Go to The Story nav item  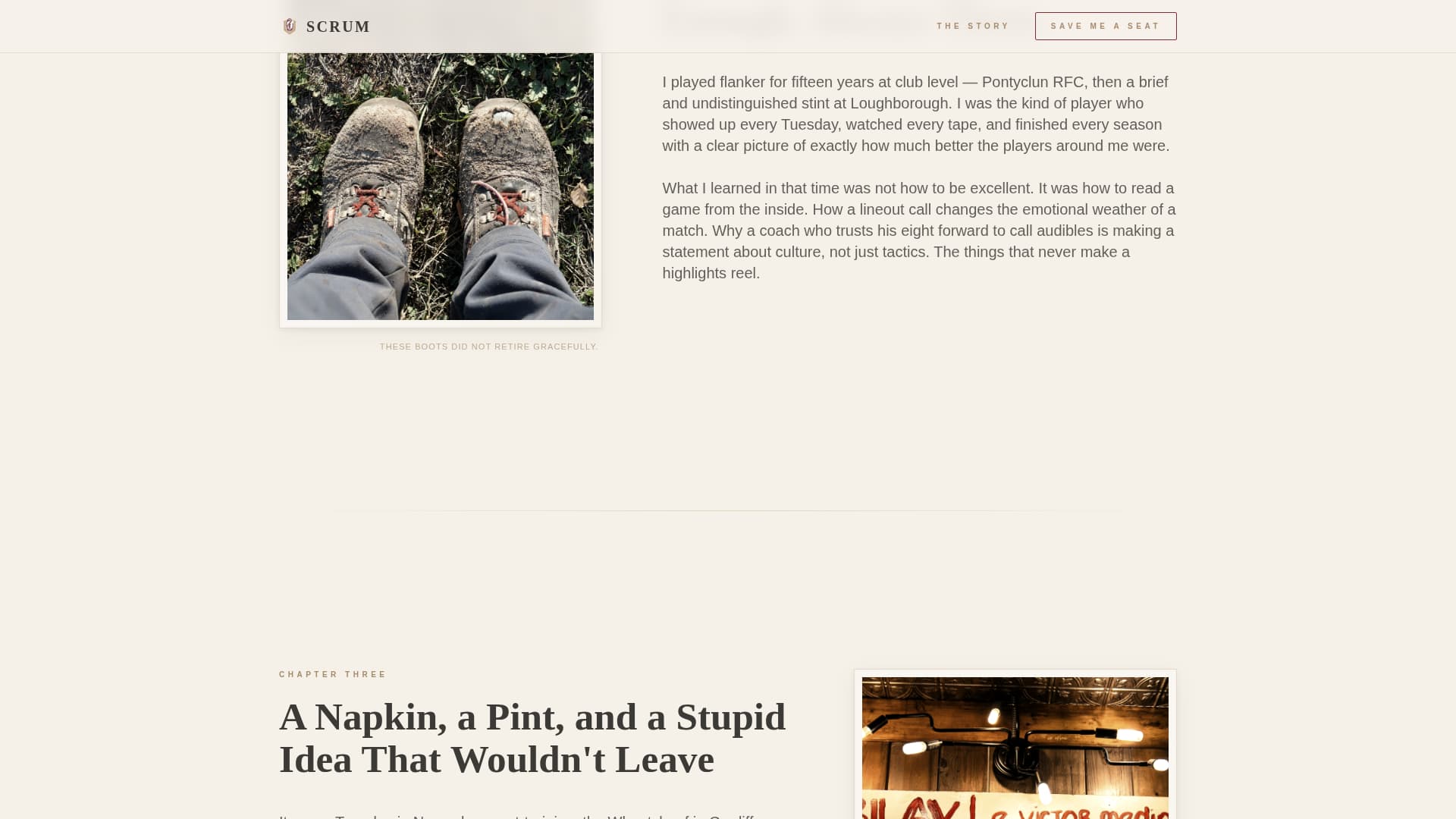[x=973, y=27]
